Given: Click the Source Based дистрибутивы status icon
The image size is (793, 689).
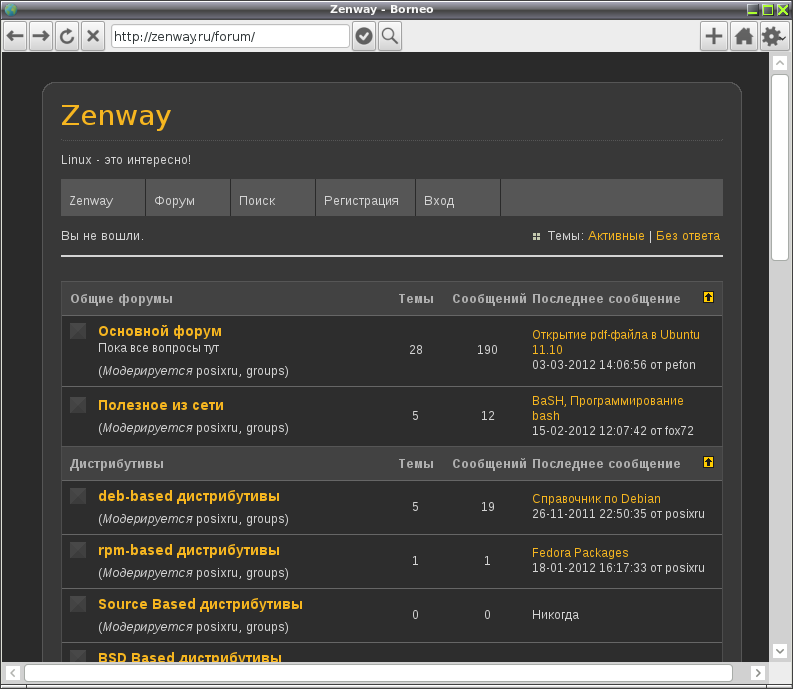Looking at the screenshot, I should 78,604.
